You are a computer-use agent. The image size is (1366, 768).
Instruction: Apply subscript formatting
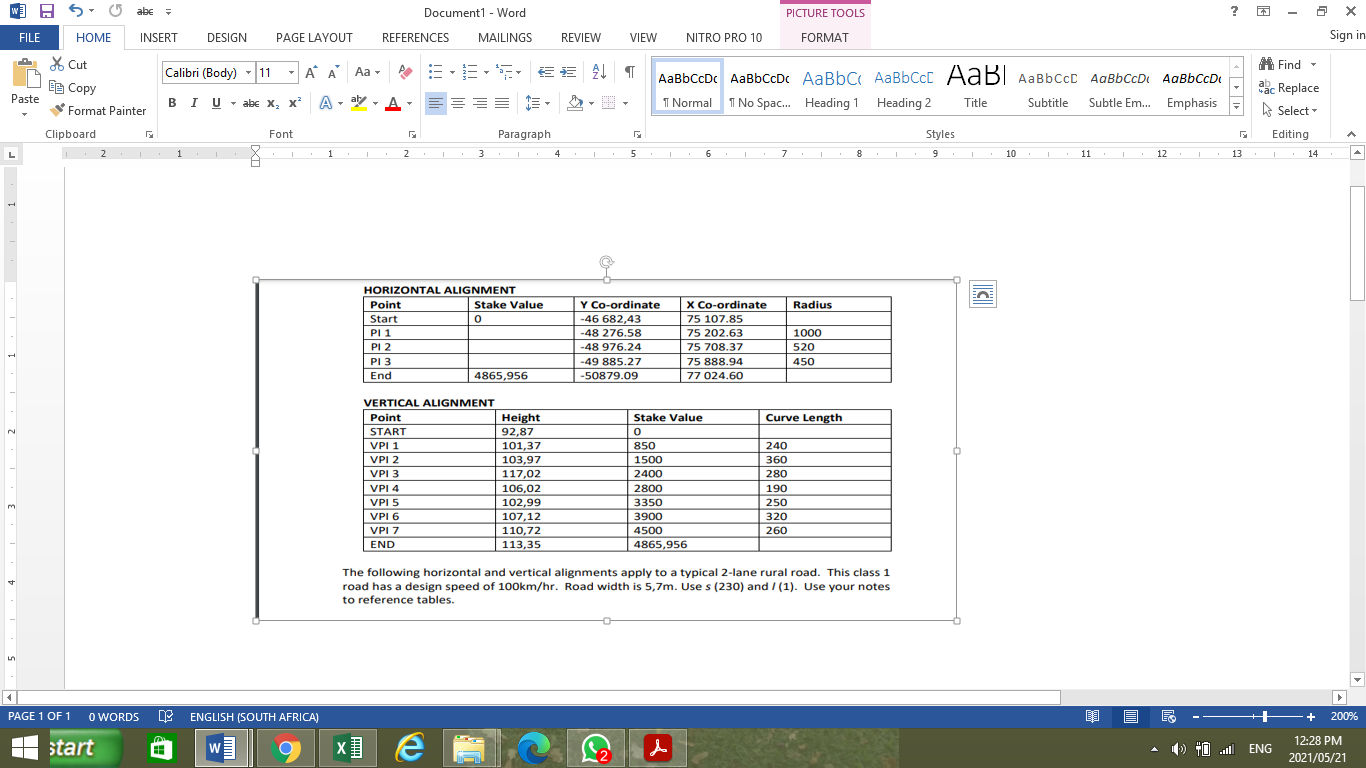(x=275, y=103)
